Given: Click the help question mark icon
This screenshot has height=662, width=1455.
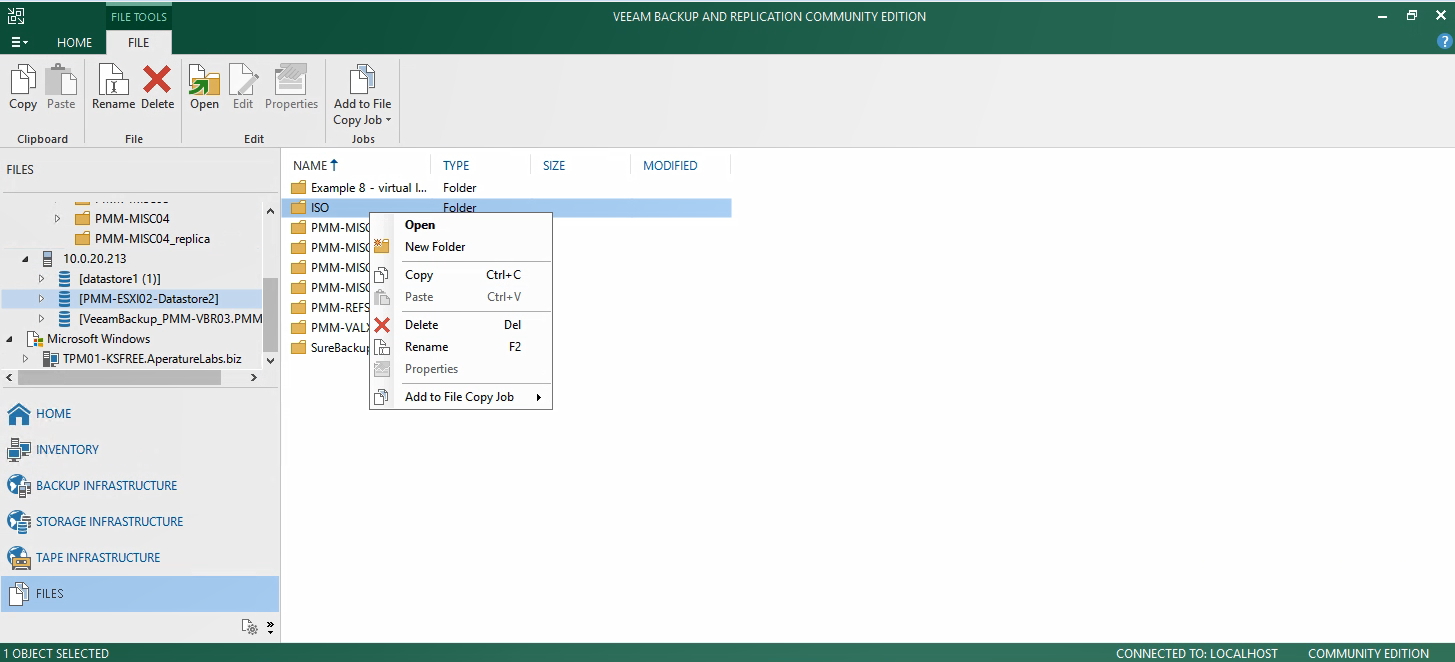Looking at the screenshot, I should pyautogui.click(x=1443, y=41).
